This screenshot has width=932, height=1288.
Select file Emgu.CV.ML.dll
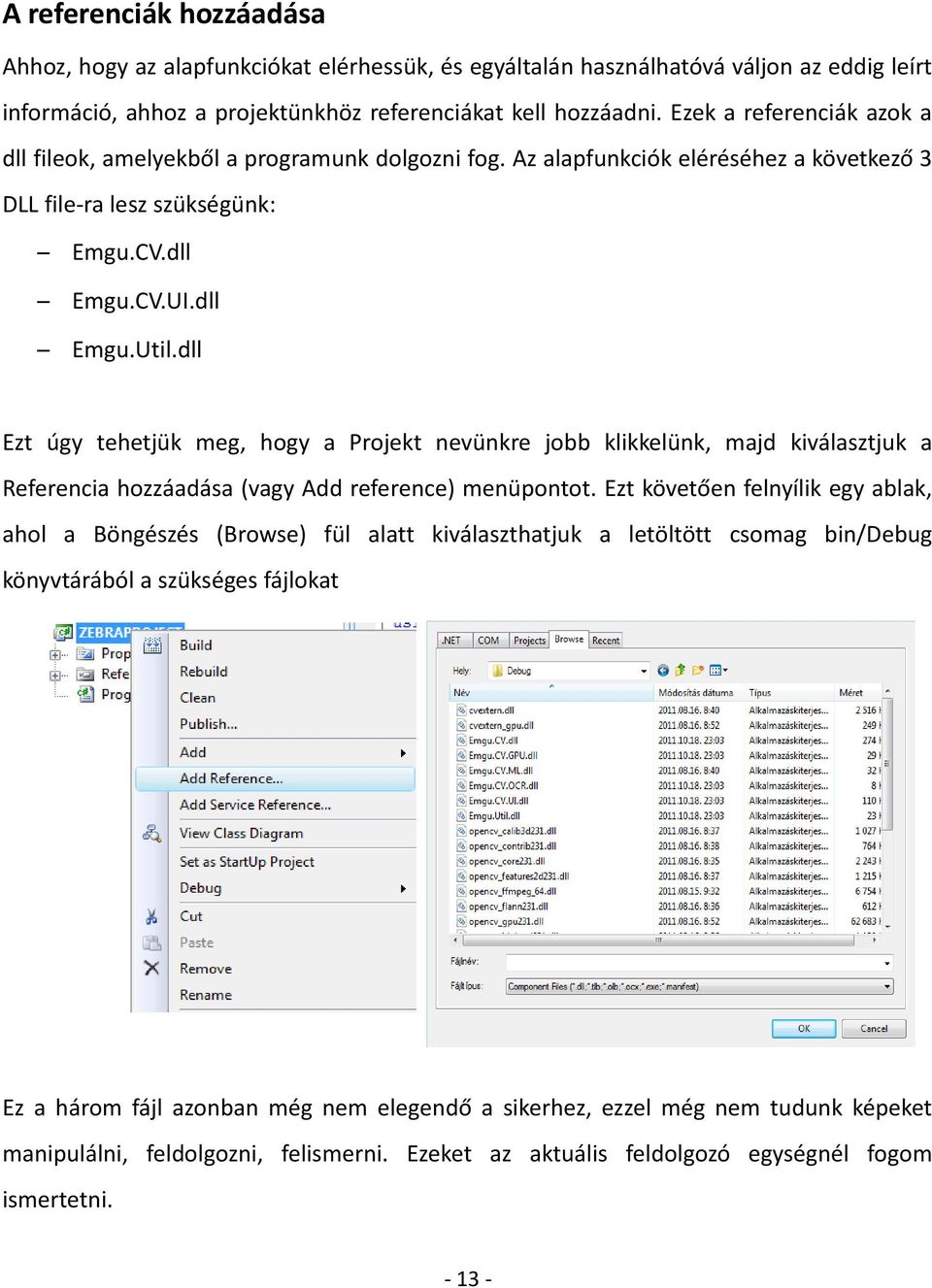pos(501,771)
